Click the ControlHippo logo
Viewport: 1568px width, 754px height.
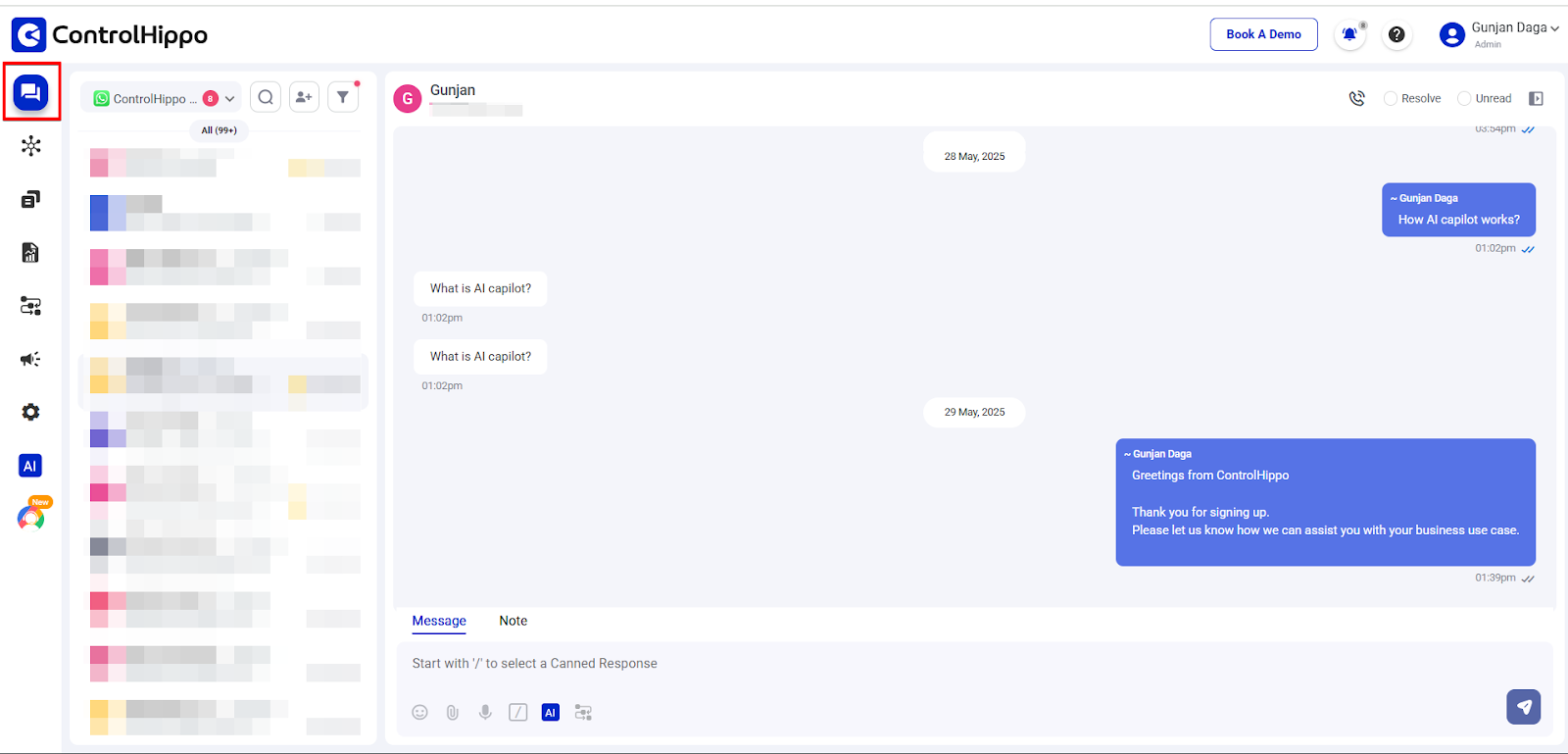point(110,35)
